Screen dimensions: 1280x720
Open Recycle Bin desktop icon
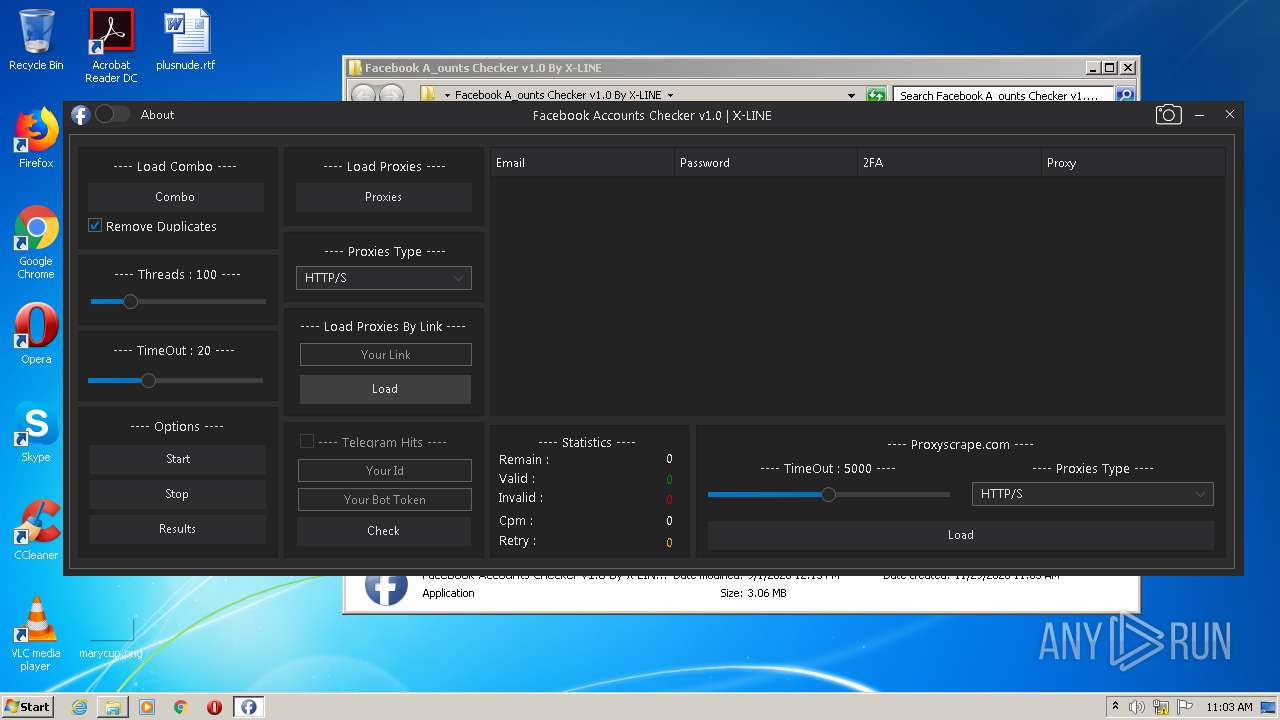[x=36, y=41]
